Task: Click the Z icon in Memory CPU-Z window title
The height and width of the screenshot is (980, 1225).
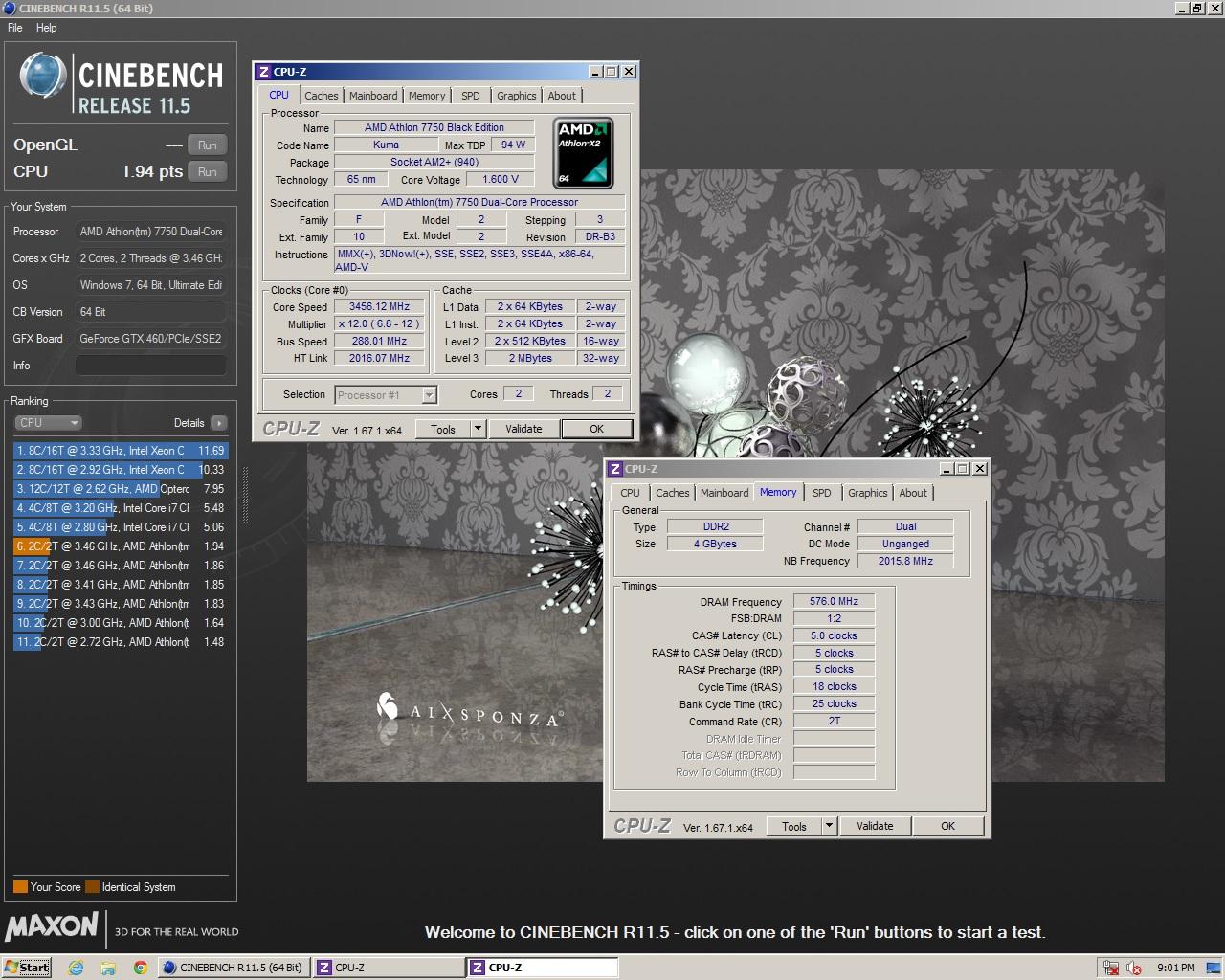Action: coord(614,469)
